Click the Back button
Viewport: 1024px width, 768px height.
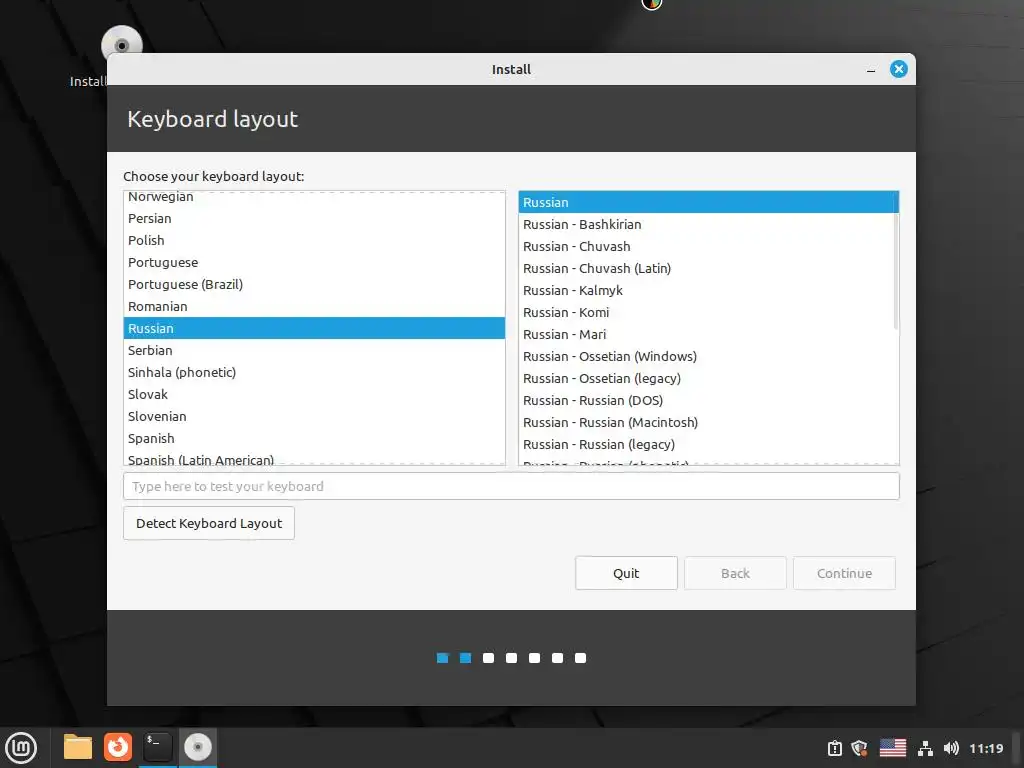[x=735, y=573]
